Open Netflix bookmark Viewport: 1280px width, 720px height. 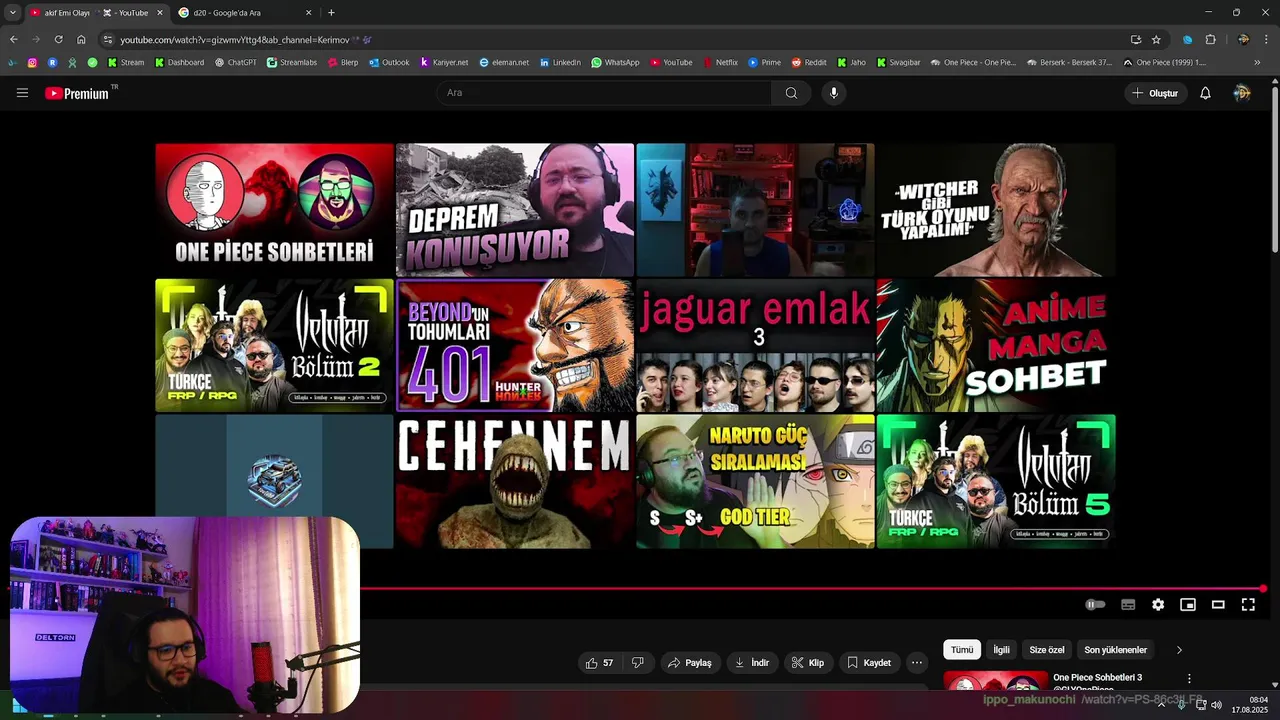pos(720,62)
